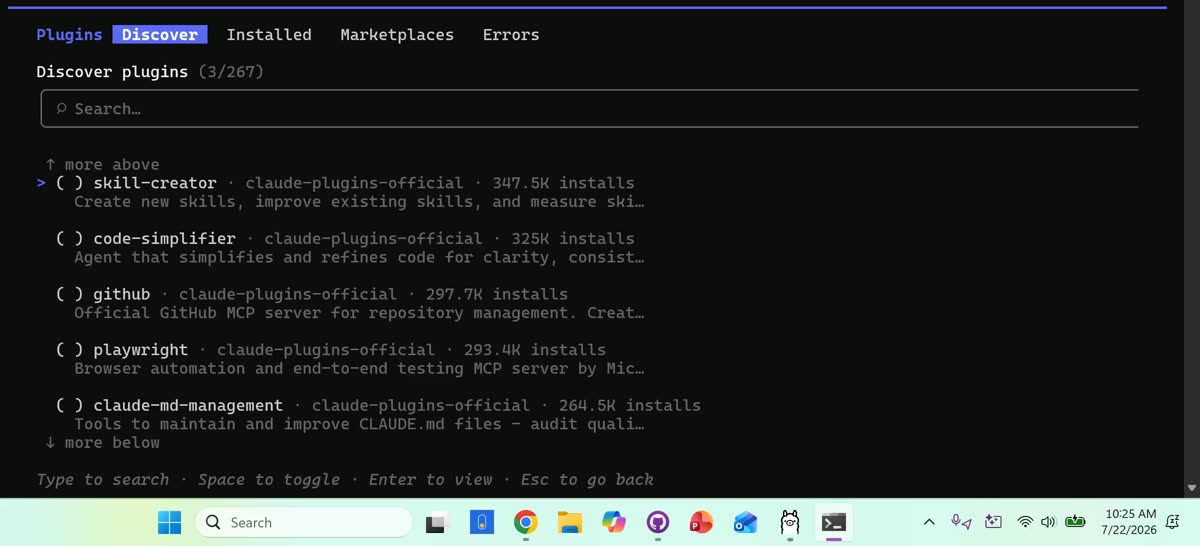Screen dimensions: 1200x546
Task: Click 'claude-plugins-official' beside github
Action: 288,294
